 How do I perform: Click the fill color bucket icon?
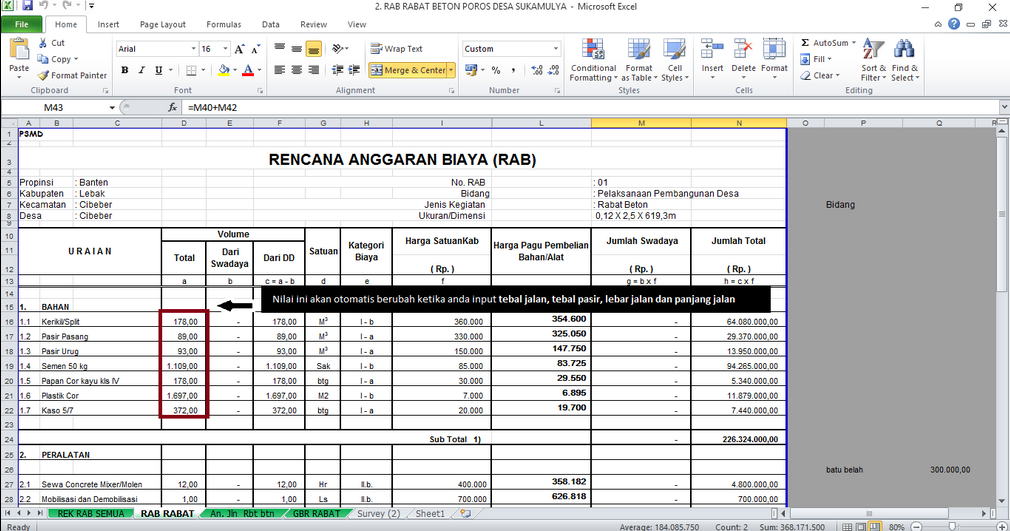[224, 70]
